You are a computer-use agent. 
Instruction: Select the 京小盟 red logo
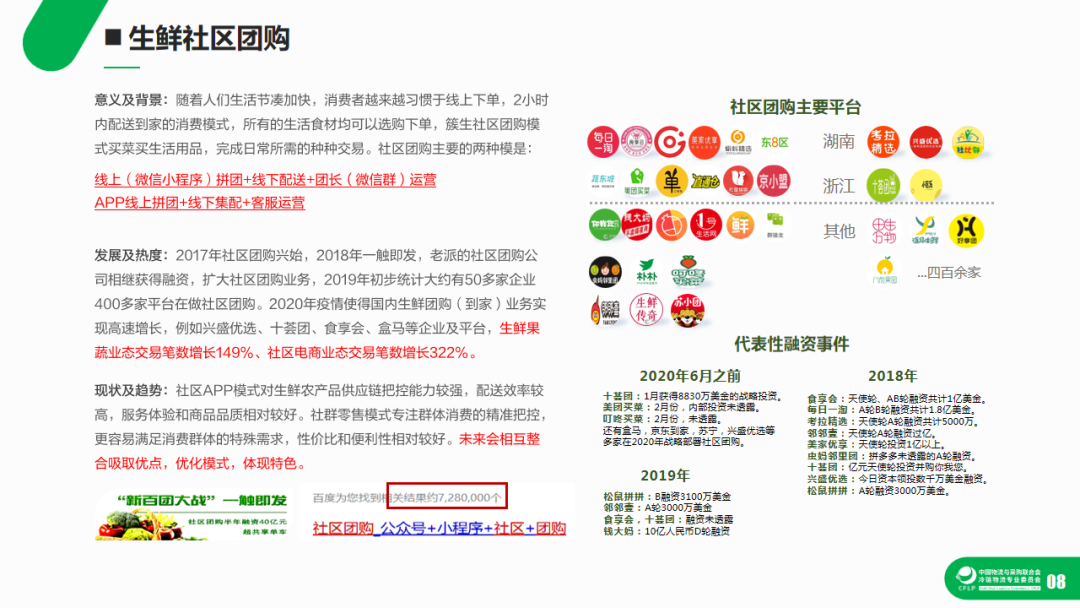773,181
